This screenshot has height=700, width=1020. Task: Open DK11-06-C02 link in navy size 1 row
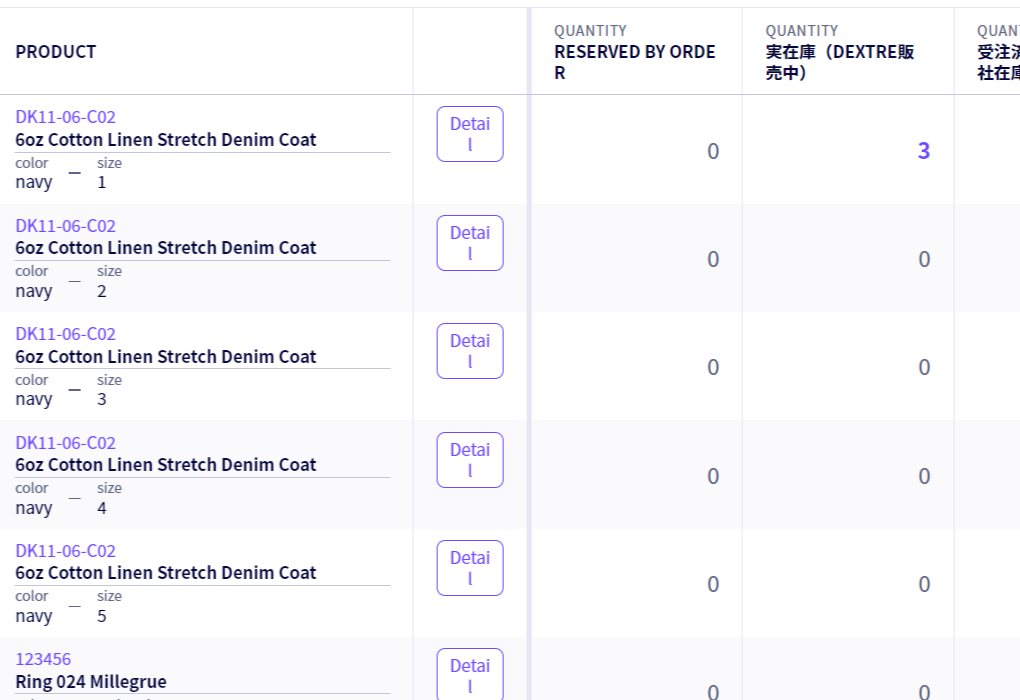(66, 117)
